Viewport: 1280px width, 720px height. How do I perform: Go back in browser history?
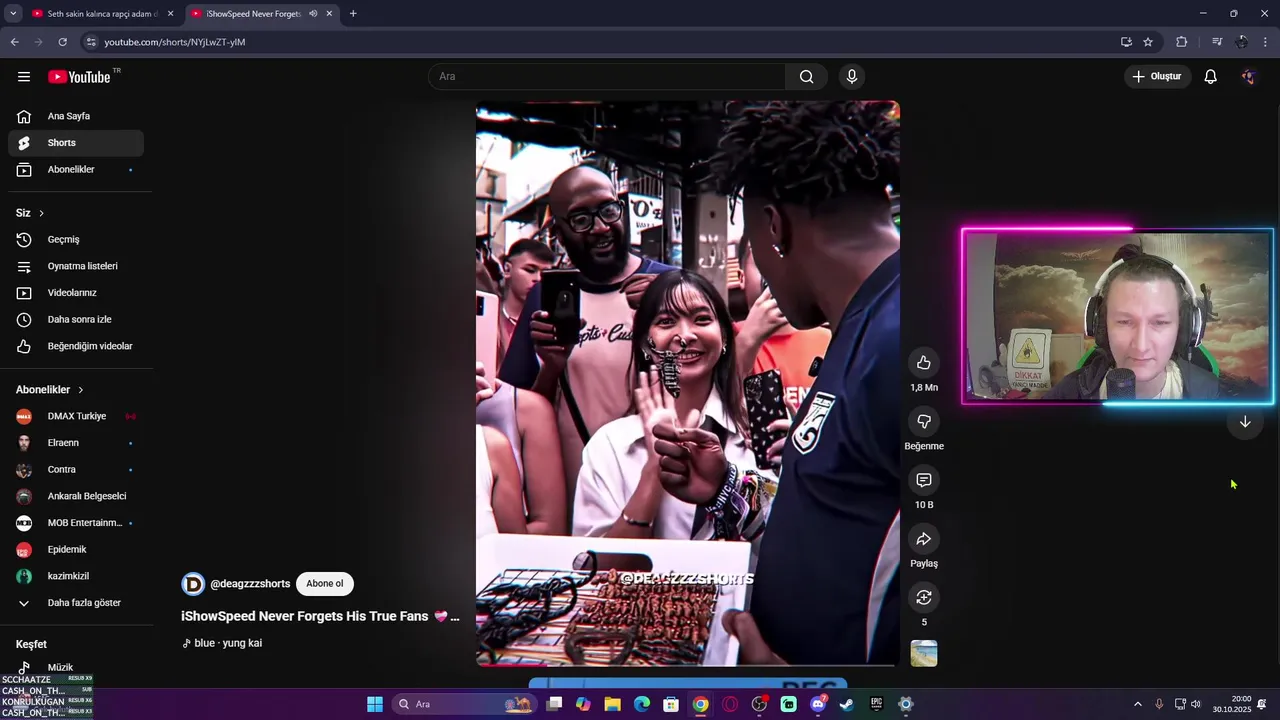(x=14, y=42)
